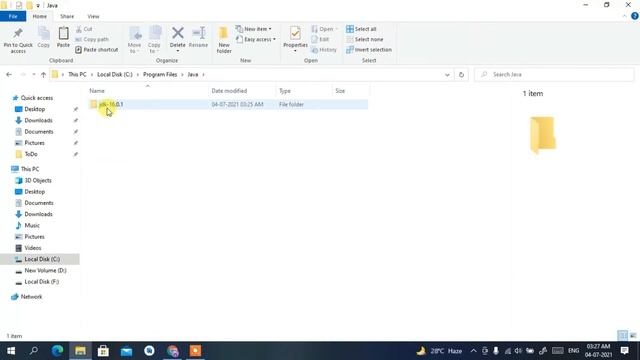Select This PC in navigation pane
640x360 pixels.
(30, 169)
